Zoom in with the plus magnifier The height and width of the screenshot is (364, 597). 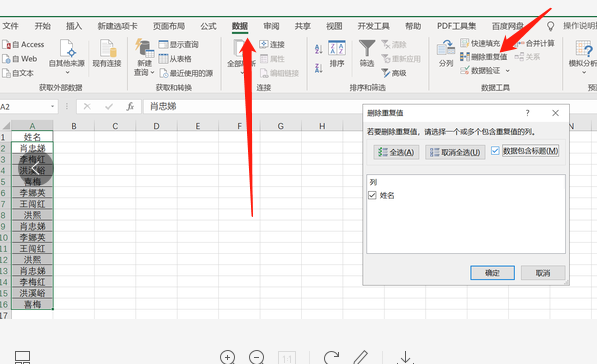[227, 358]
